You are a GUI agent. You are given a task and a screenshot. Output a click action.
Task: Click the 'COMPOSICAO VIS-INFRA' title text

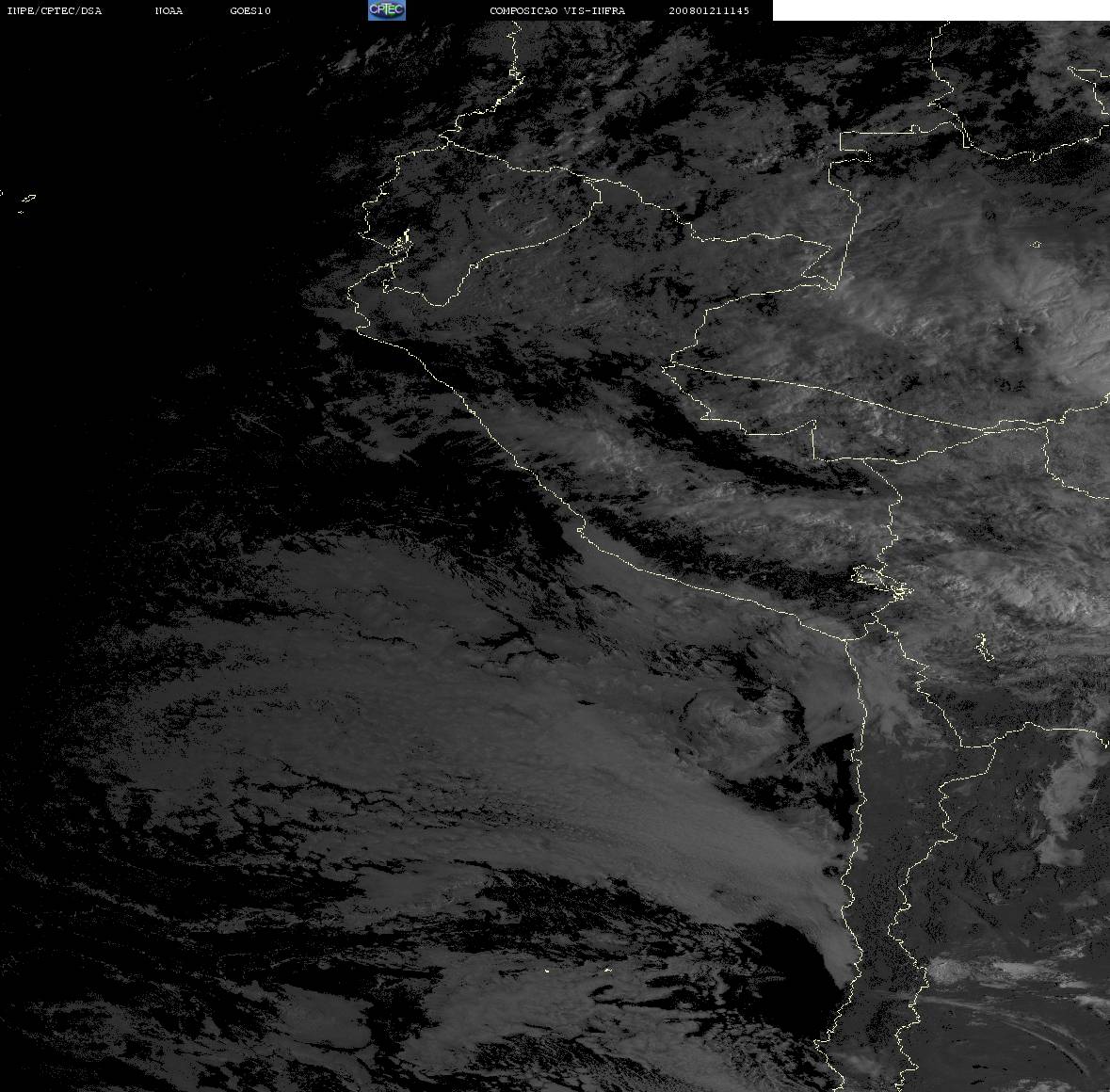(x=558, y=10)
